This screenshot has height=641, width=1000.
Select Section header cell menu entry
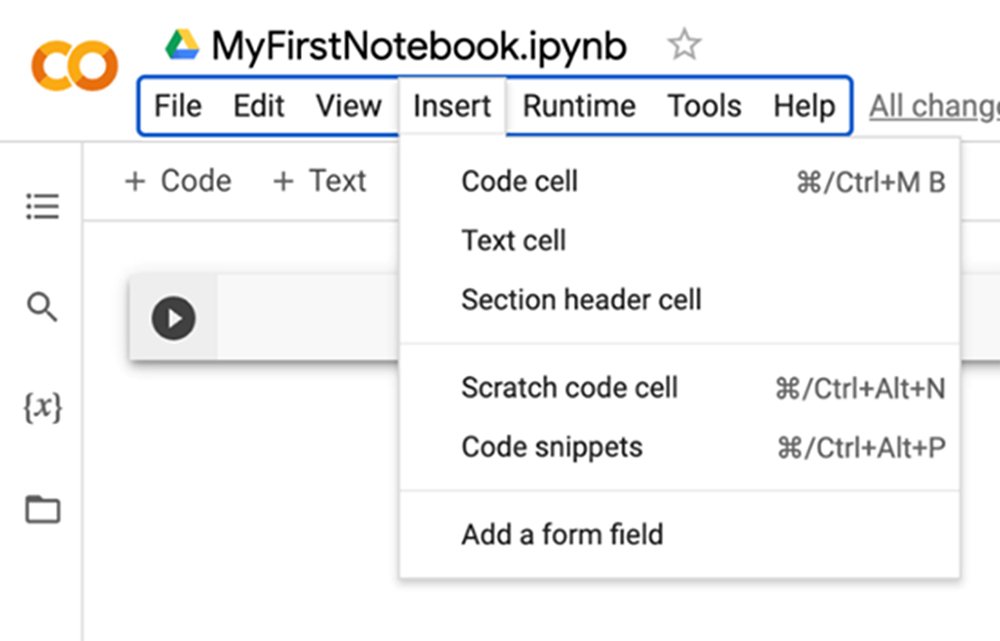click(x=581, y=300)
